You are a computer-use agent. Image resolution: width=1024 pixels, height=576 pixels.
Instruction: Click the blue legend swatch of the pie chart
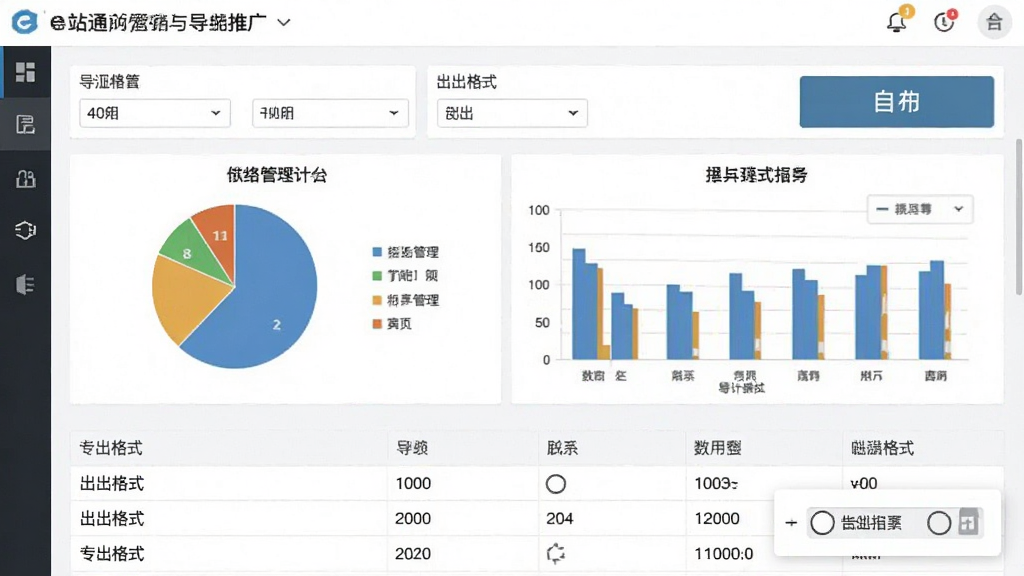377,252
